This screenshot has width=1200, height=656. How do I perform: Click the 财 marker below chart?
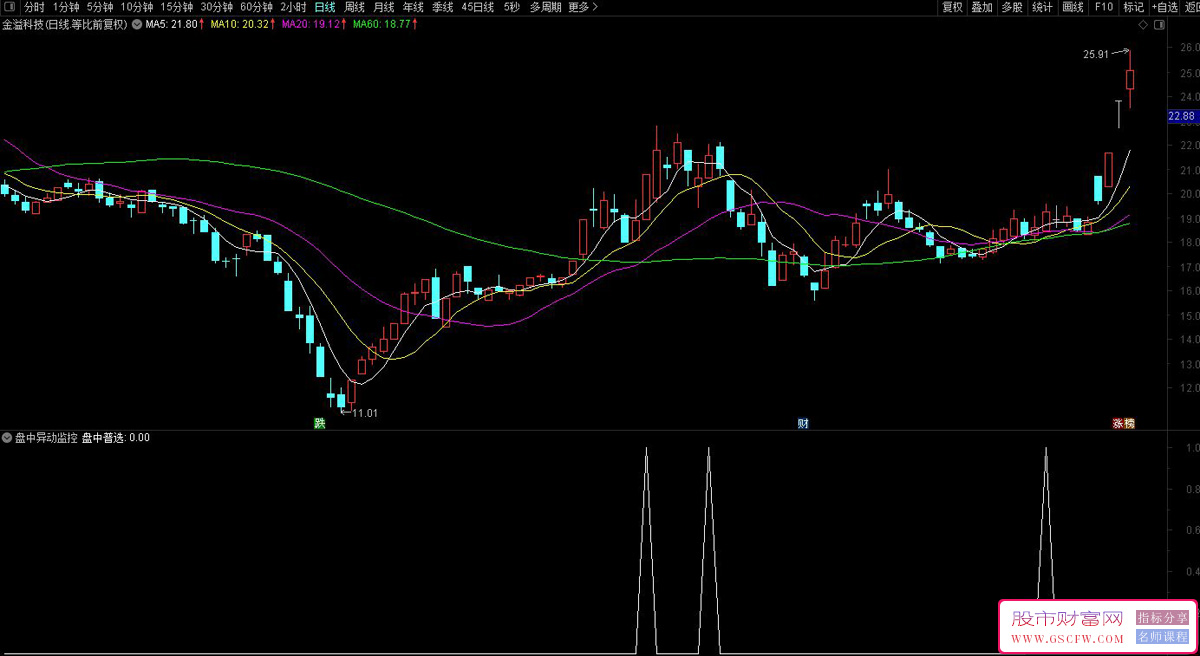point(802,423)
